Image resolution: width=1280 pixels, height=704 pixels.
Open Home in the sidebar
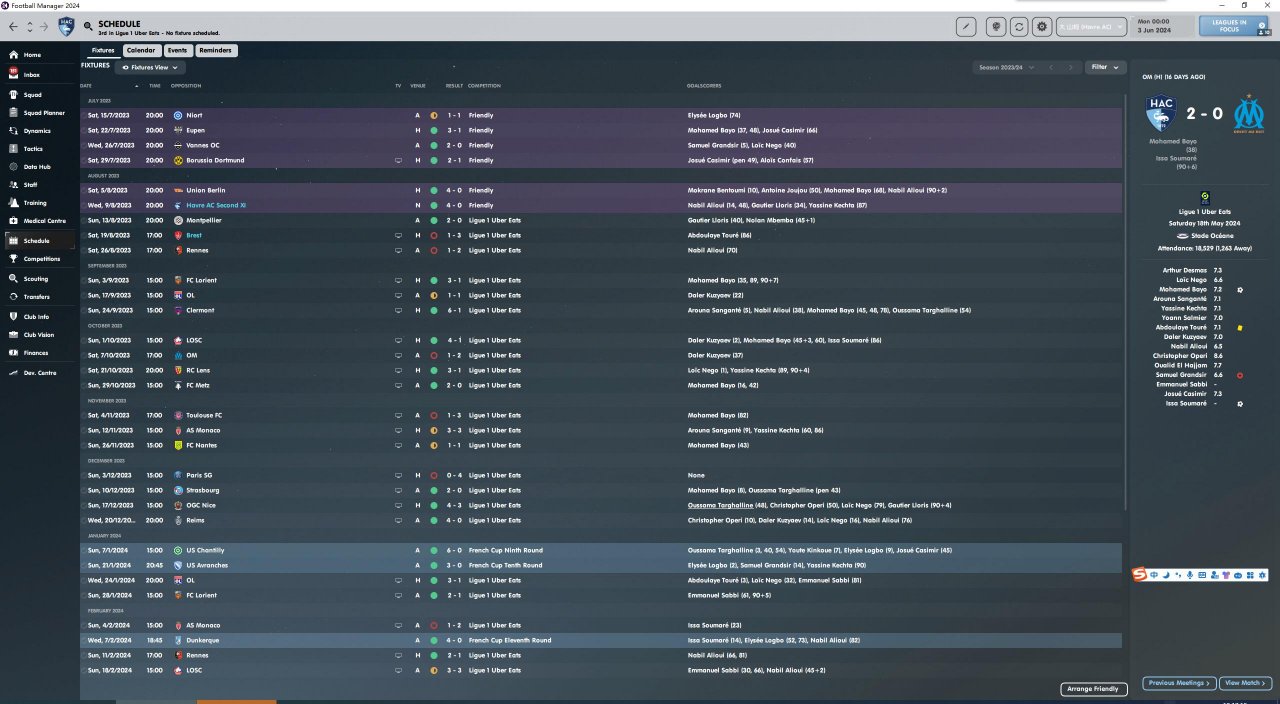point(40,55)
